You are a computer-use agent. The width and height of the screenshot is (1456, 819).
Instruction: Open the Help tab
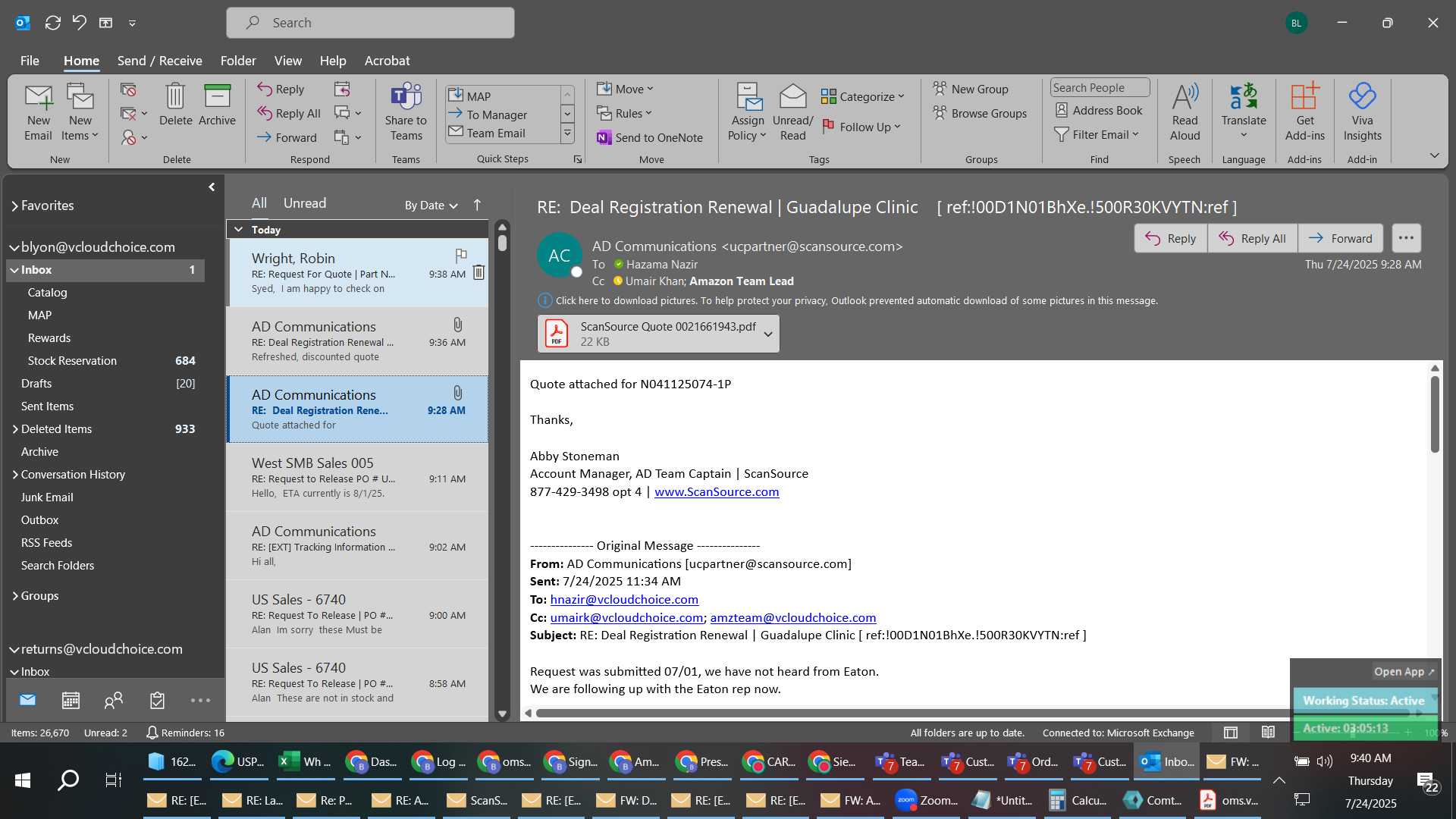point(332,61)
